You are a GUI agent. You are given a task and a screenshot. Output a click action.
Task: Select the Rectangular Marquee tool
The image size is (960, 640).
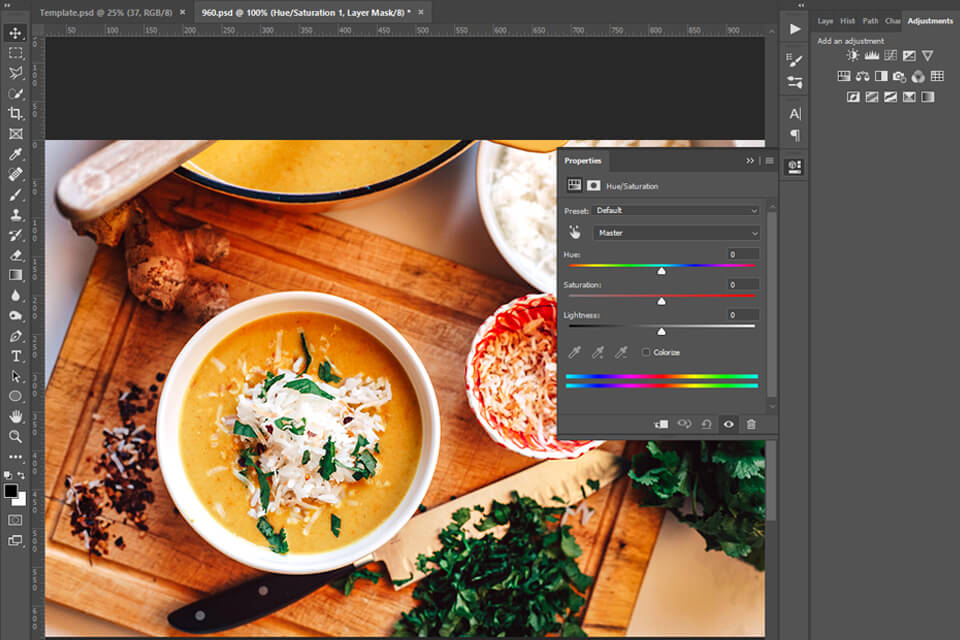(x=15, y=53)
